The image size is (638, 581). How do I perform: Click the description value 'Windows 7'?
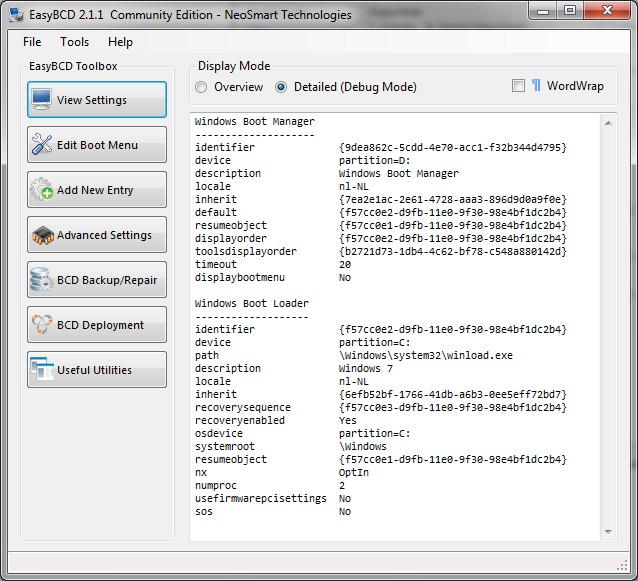click(x=365, y=369)
